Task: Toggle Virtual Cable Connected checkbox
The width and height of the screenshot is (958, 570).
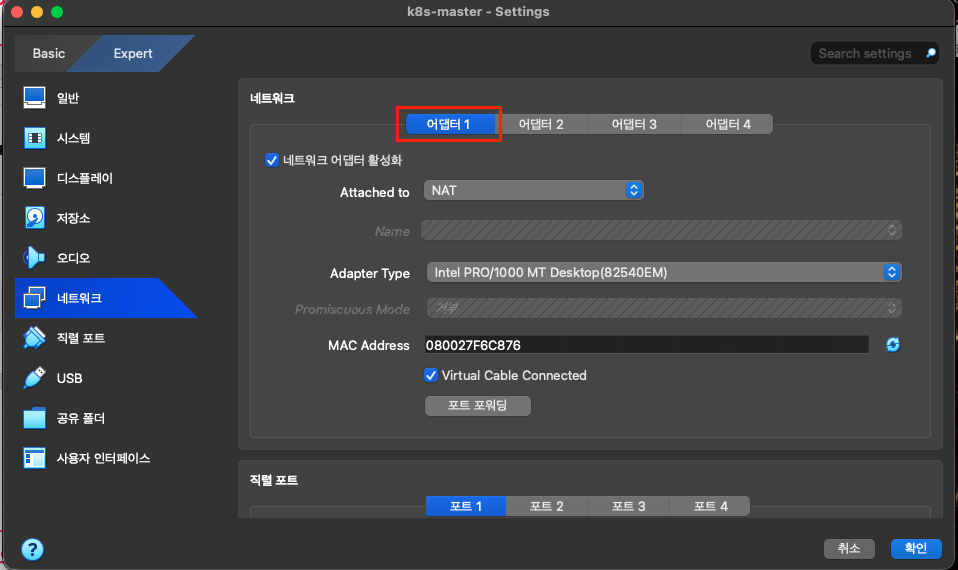Action: 431,375
